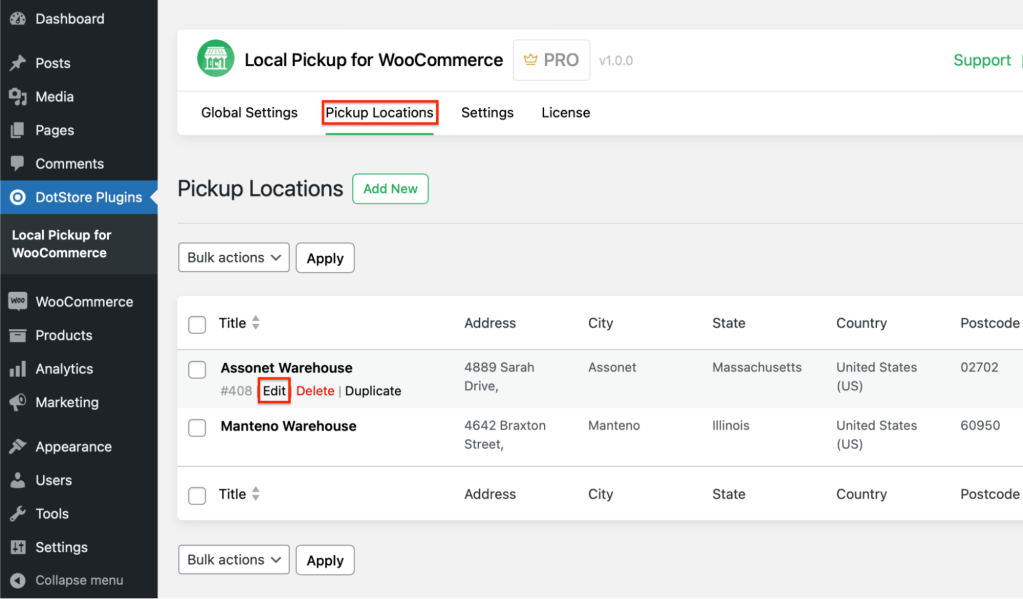Click the Title column header link
Screen dimensions: 1023x599
232,323
